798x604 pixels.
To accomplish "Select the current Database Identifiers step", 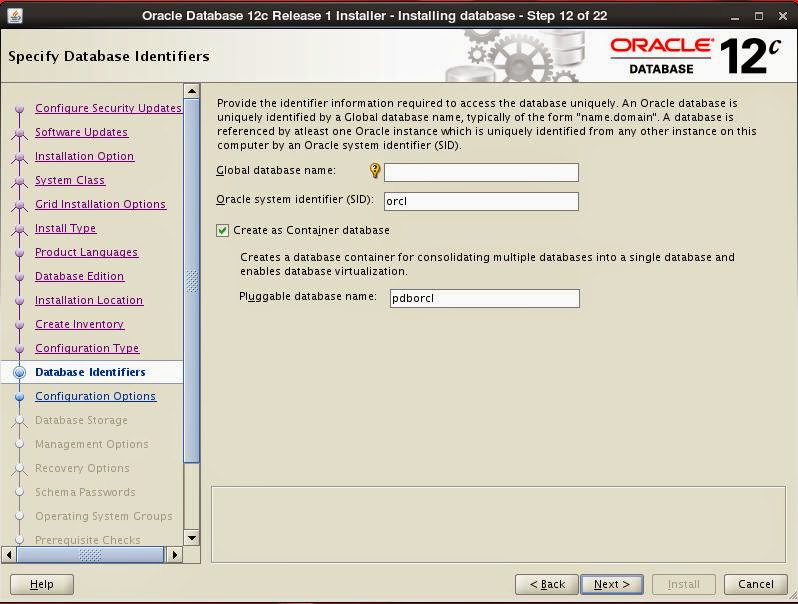I will (x=91, y=372).
